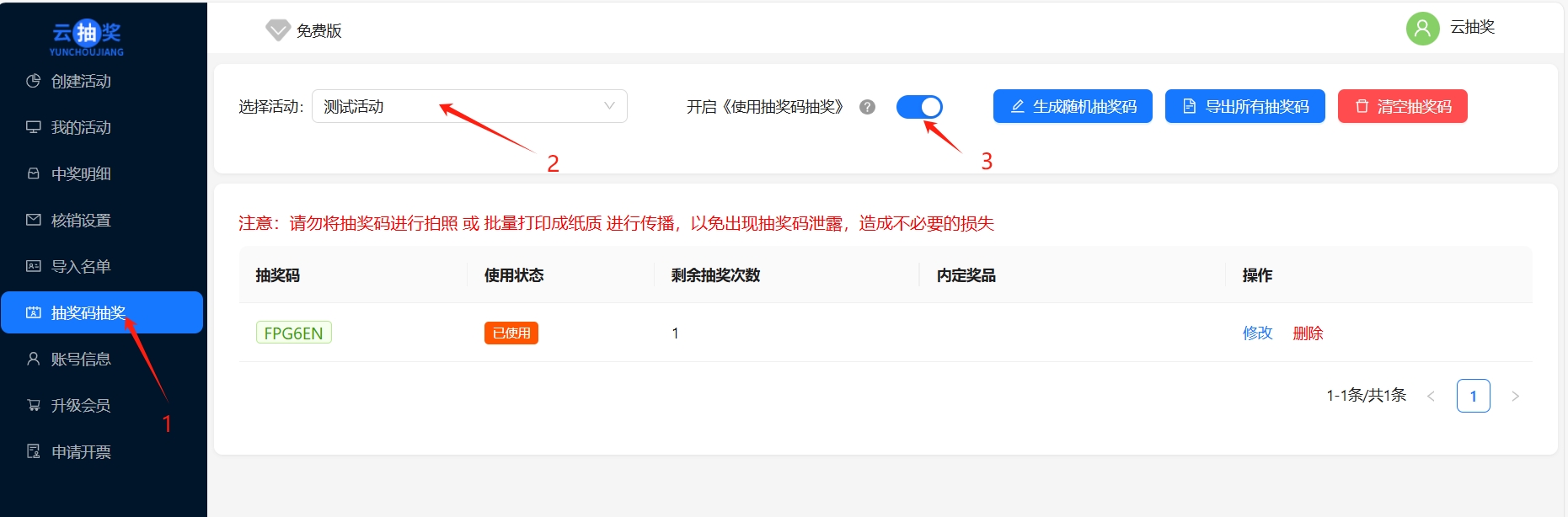Click the 账号信息 person icon
The image size is (1568, 517).
pos(34,359)
